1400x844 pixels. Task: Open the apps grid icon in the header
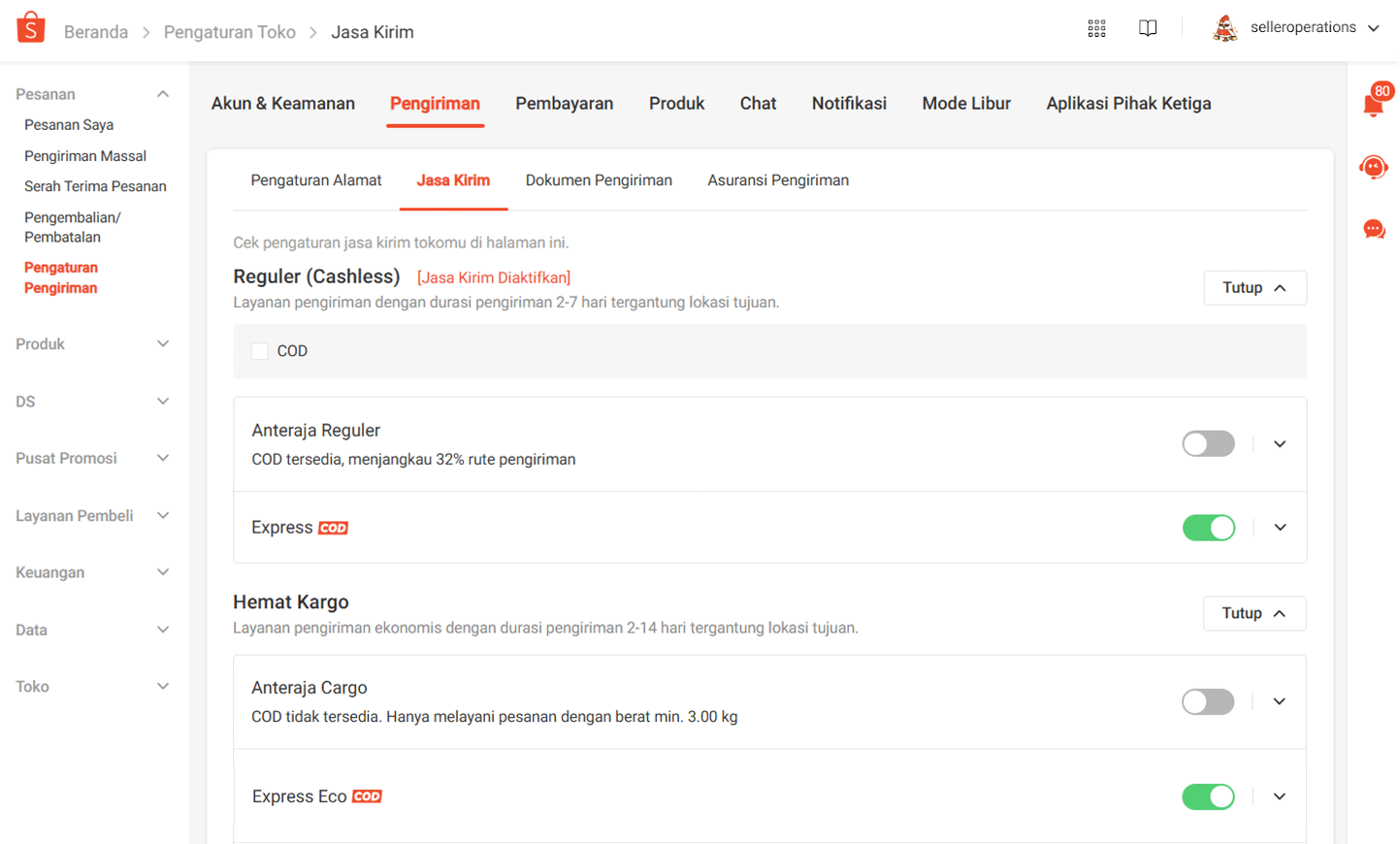coord(1096,28)
